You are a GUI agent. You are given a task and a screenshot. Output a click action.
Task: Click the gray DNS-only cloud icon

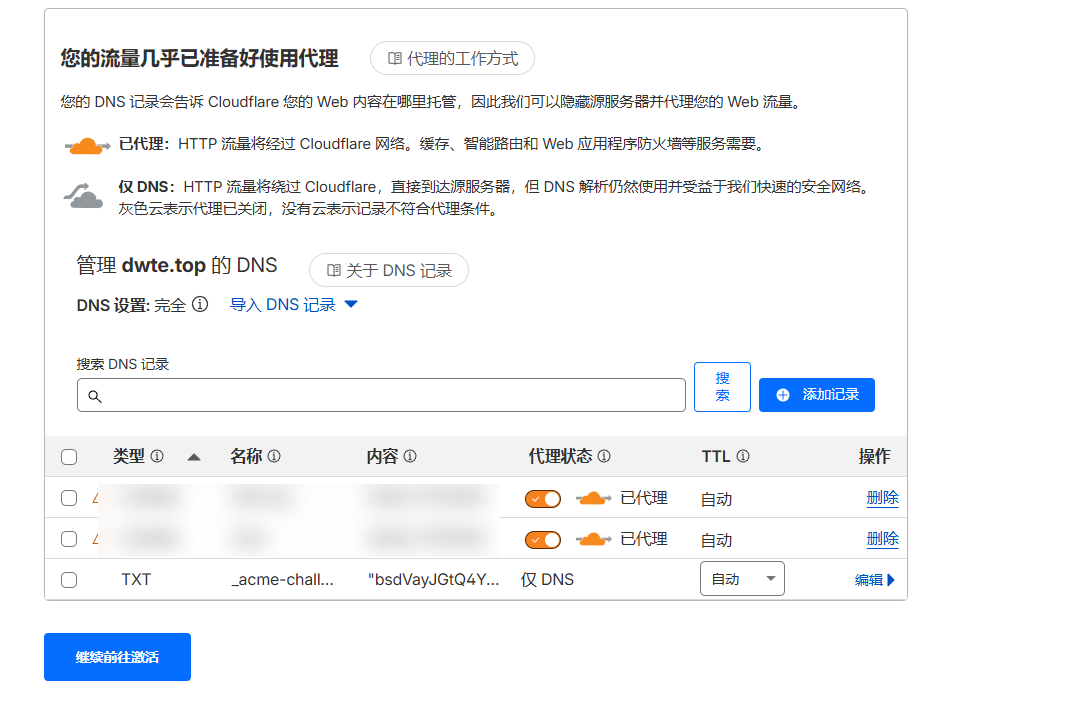[83, 196]
